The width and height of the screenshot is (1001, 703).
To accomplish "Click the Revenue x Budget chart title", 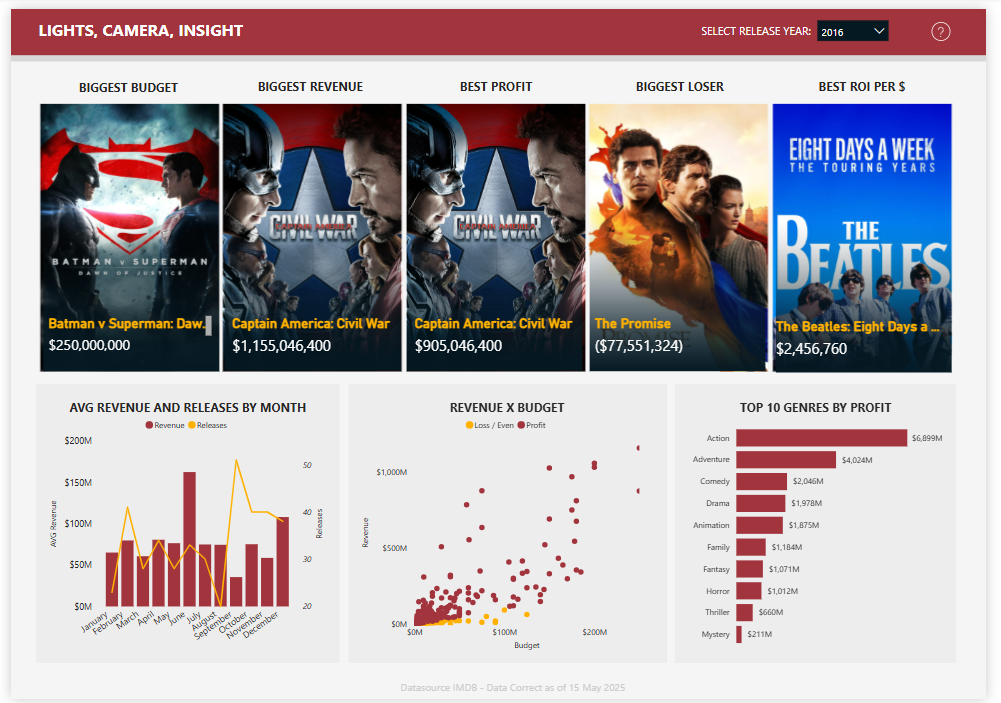I will pyautogui.click(x=507, y=407).
